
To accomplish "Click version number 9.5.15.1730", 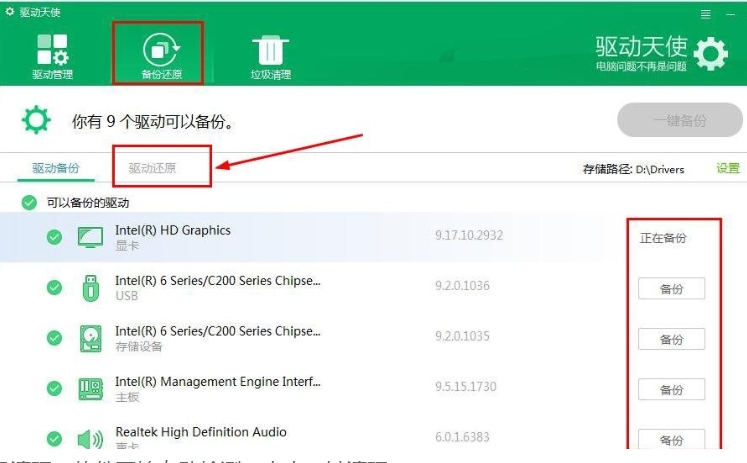I will coord(465,387).
